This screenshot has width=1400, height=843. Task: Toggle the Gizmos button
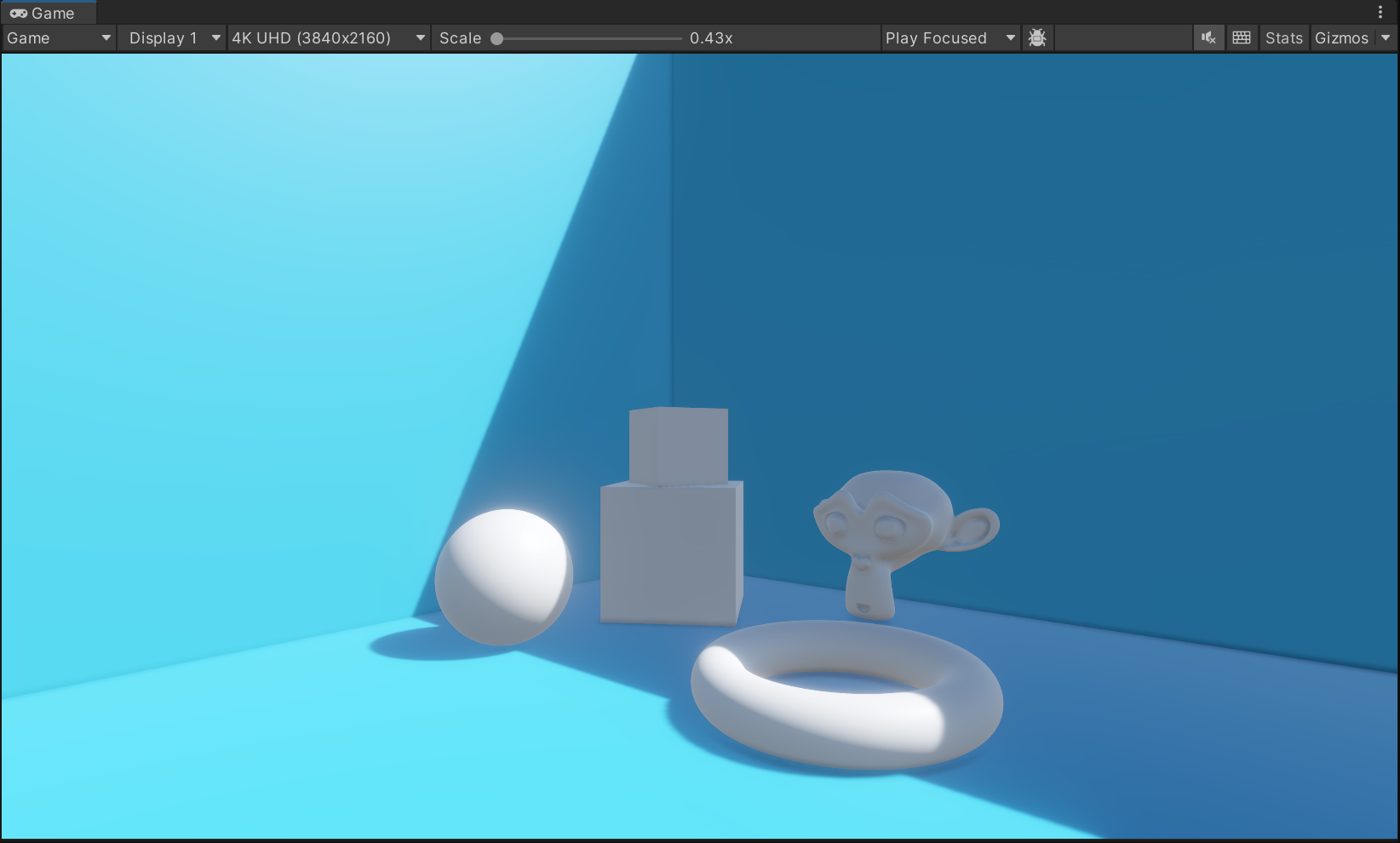(x=1341, y=38)
